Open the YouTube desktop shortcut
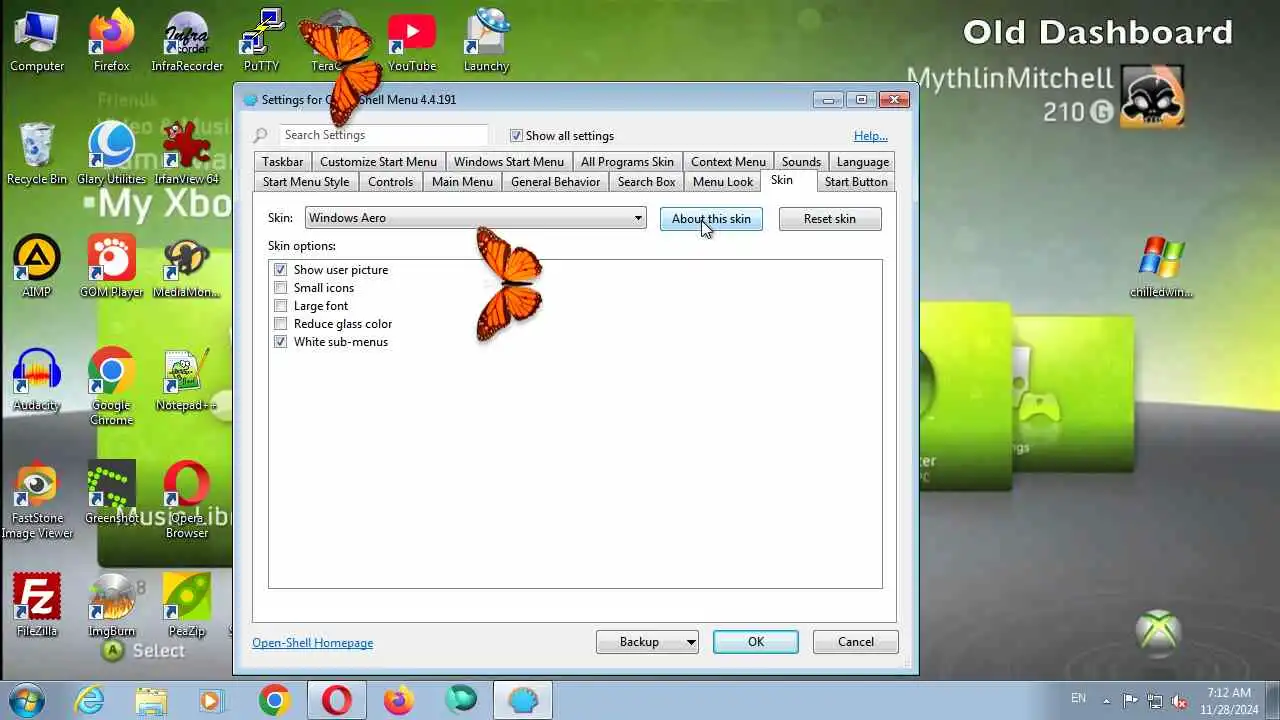This screenshot has height=720, width=1280. (x=412, y=42)
